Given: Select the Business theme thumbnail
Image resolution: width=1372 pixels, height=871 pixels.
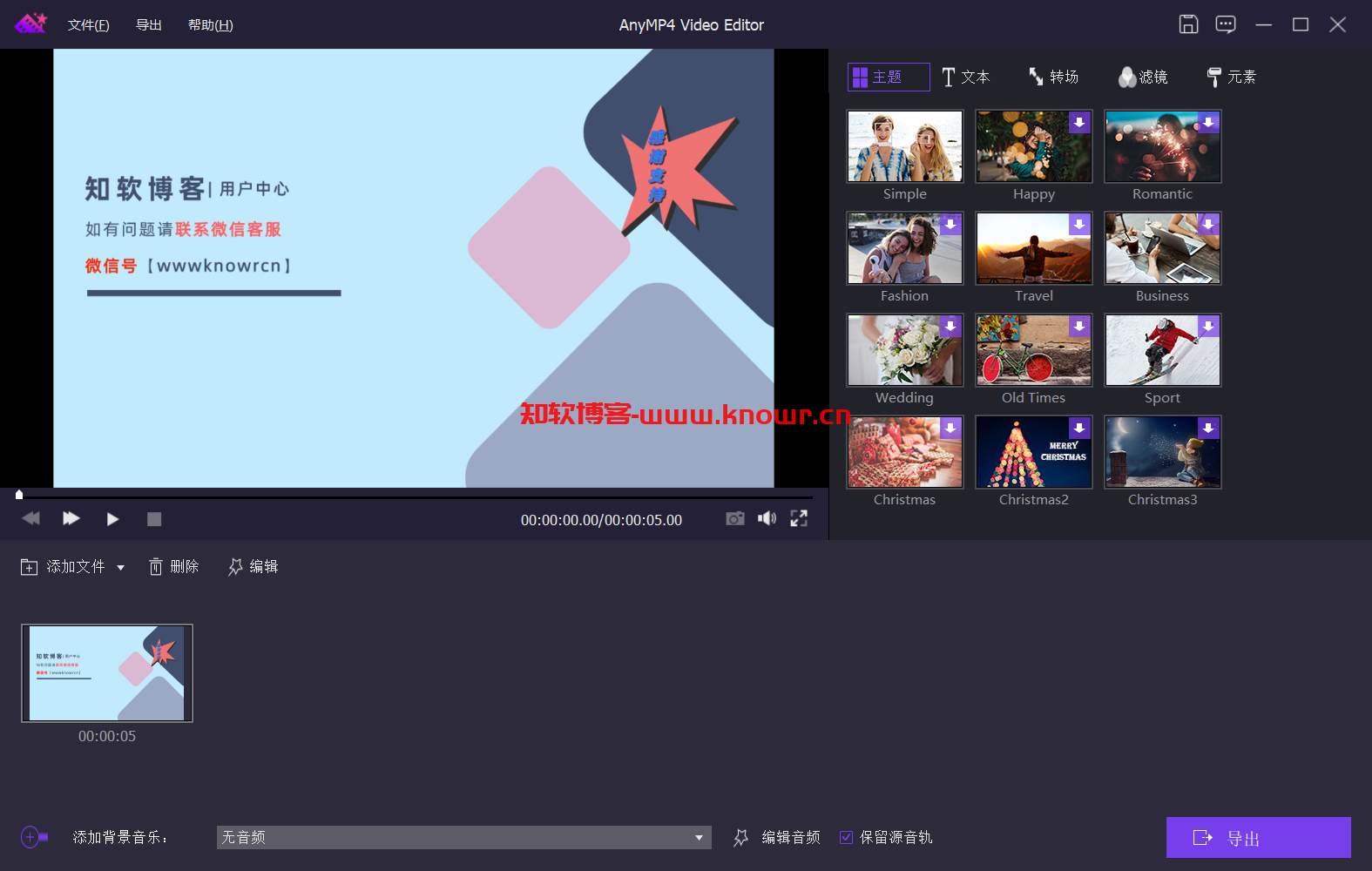Looking at the screenshot, I should click(1163, 248).
